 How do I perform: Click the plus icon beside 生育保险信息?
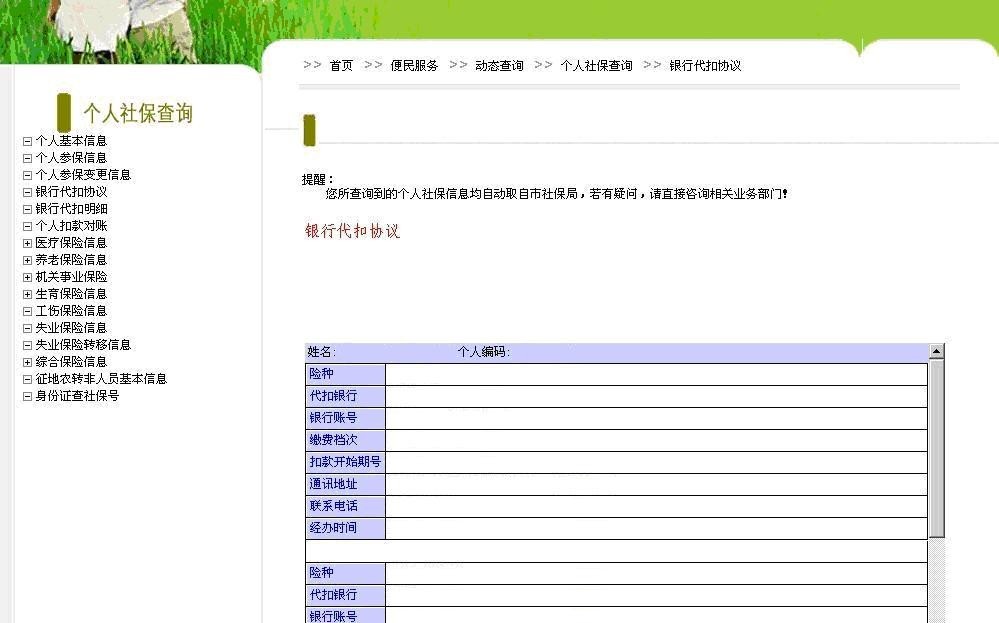[27, 294]
